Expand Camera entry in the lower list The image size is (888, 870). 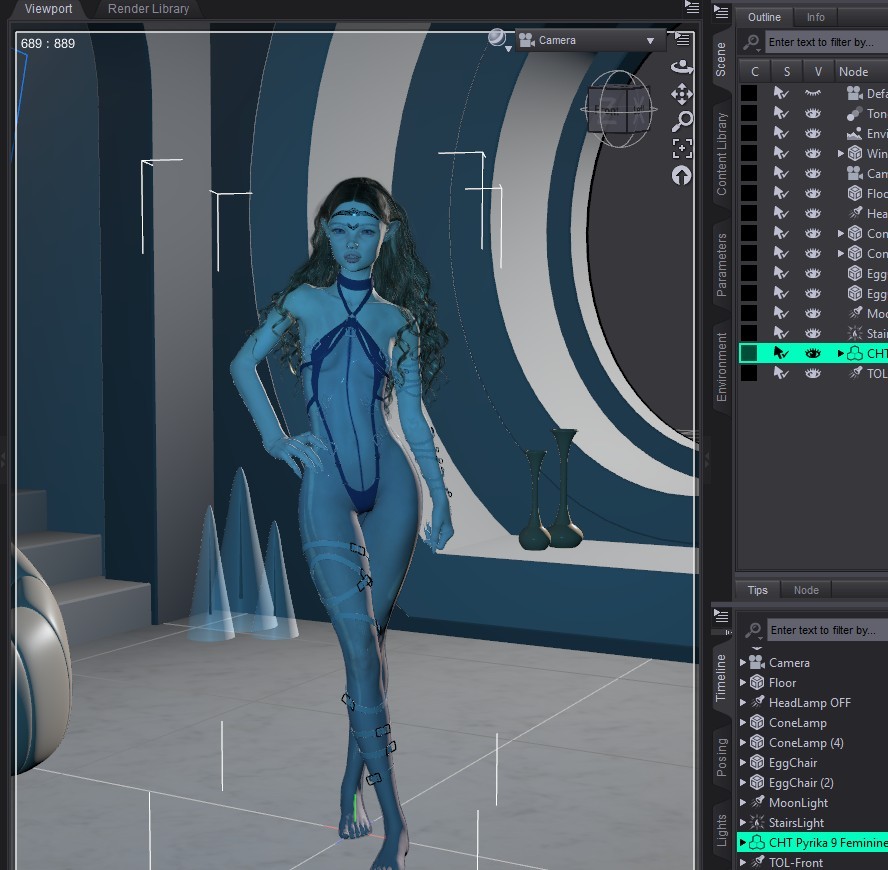(742, 662)
